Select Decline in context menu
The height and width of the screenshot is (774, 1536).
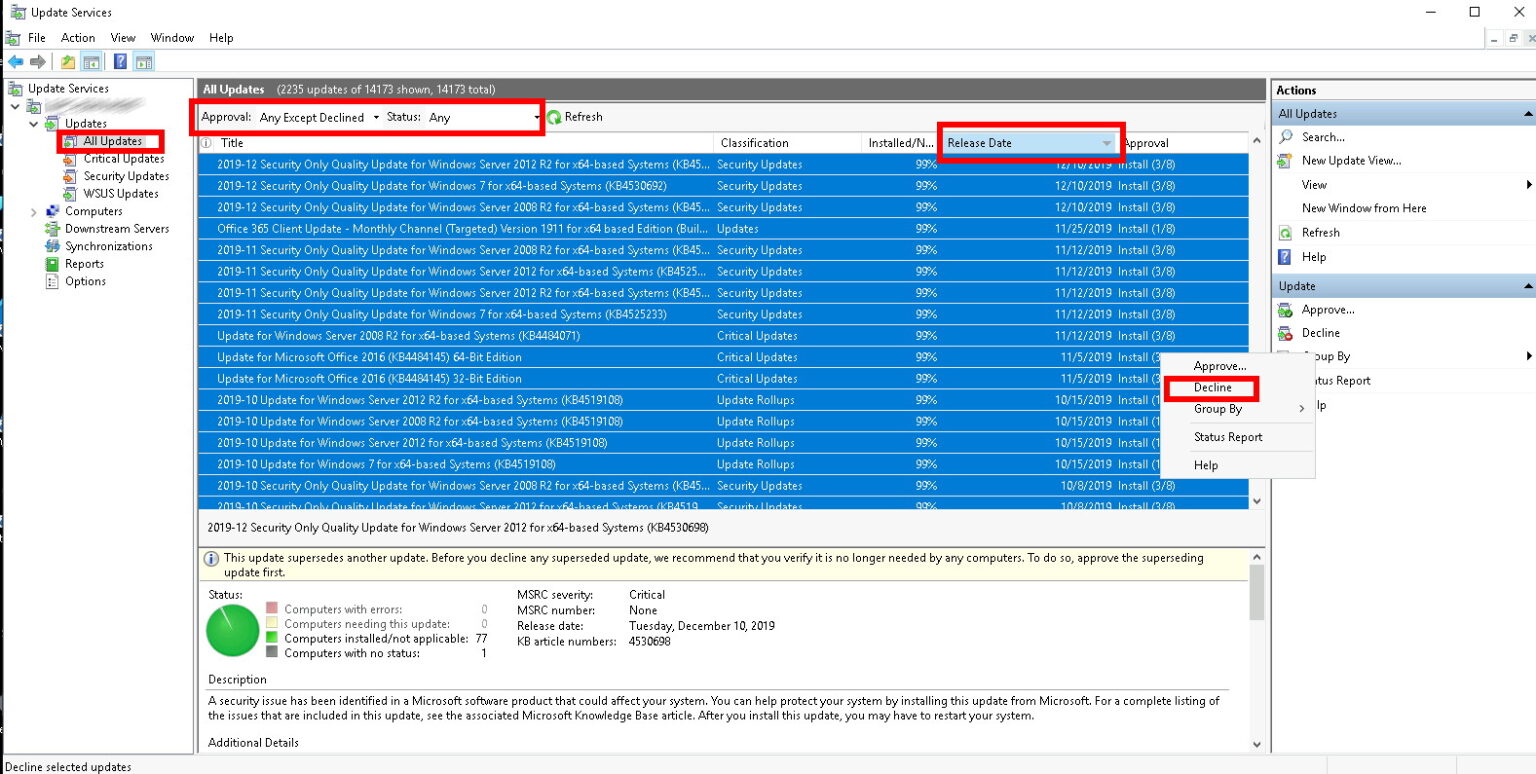coord(1212,388)
